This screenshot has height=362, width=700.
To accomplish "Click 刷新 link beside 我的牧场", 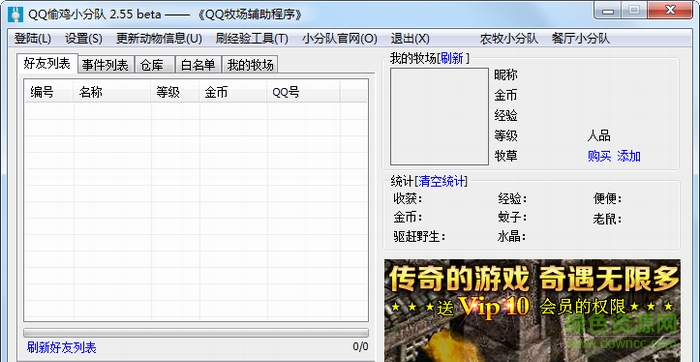I will pyautogui.click(x=451, y=58).
